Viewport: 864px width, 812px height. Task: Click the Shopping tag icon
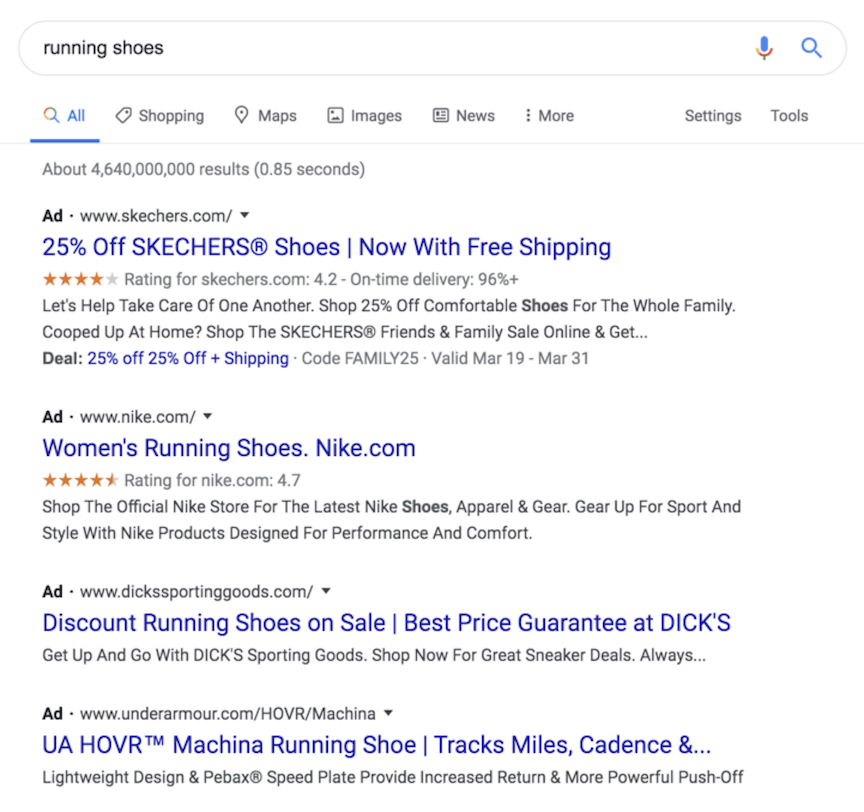click(123, 115)
